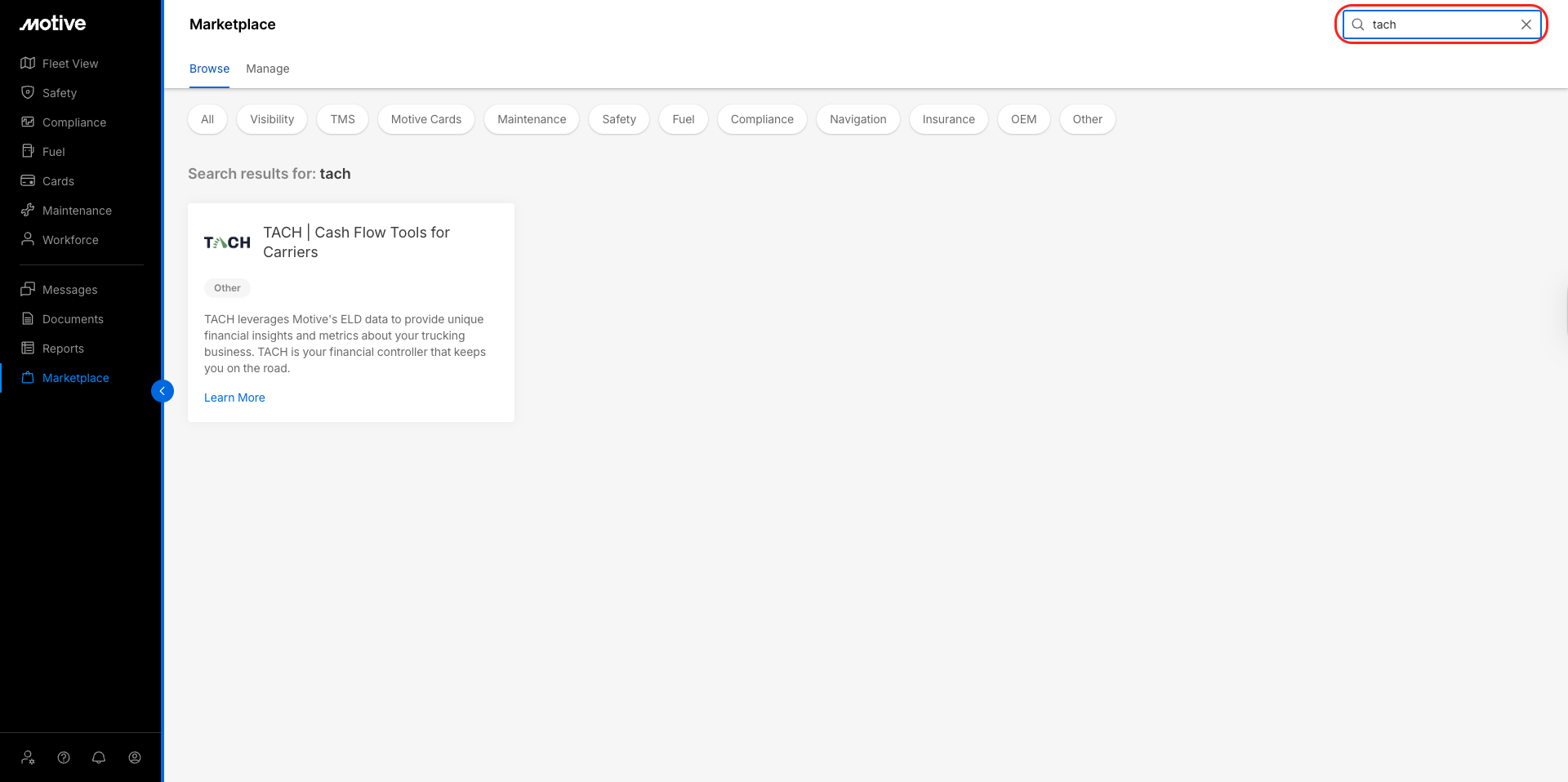Open Fleet View in sidebar
This screenshot has height=782, width=1568.
(x=70, y=64)
